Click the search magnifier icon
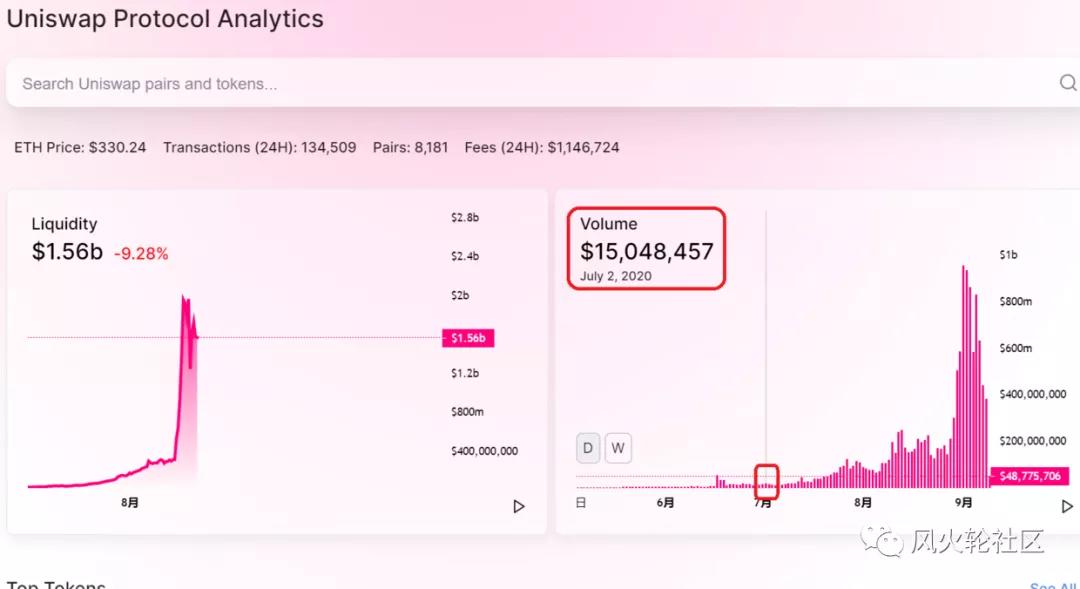The image size is (1080, 589). point(1067,83)
